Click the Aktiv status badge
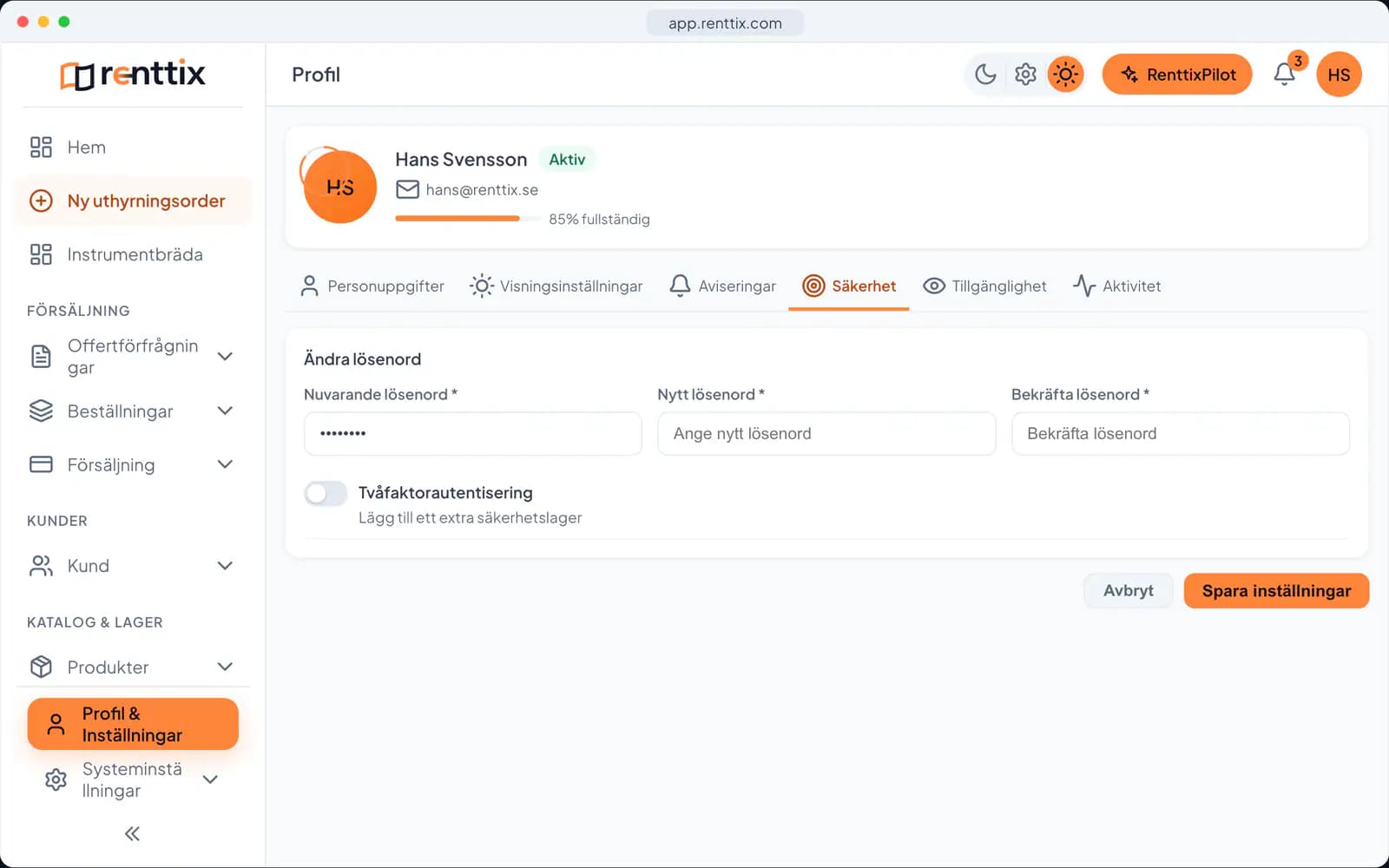 click(x=567, y=160)
